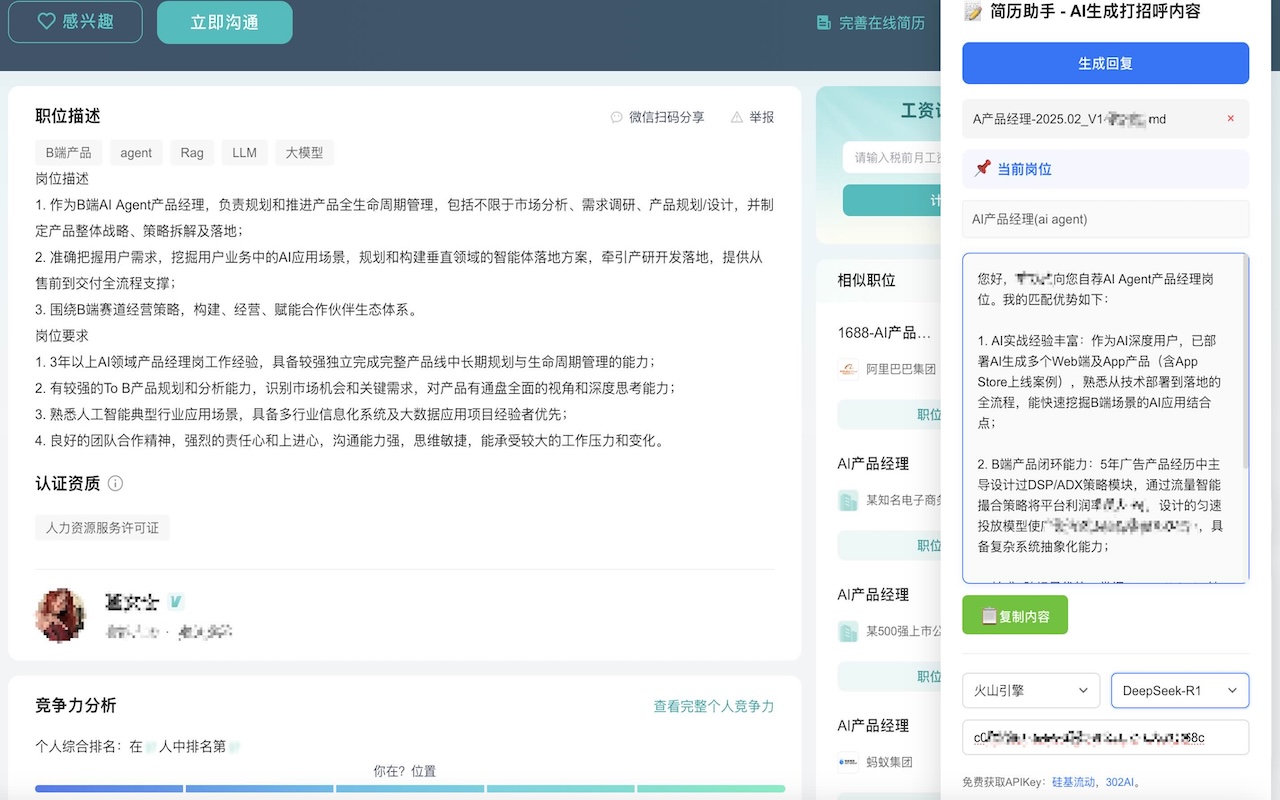
Task: Click the document icon beside 完善在线简历
Action: tap(824, 21)
